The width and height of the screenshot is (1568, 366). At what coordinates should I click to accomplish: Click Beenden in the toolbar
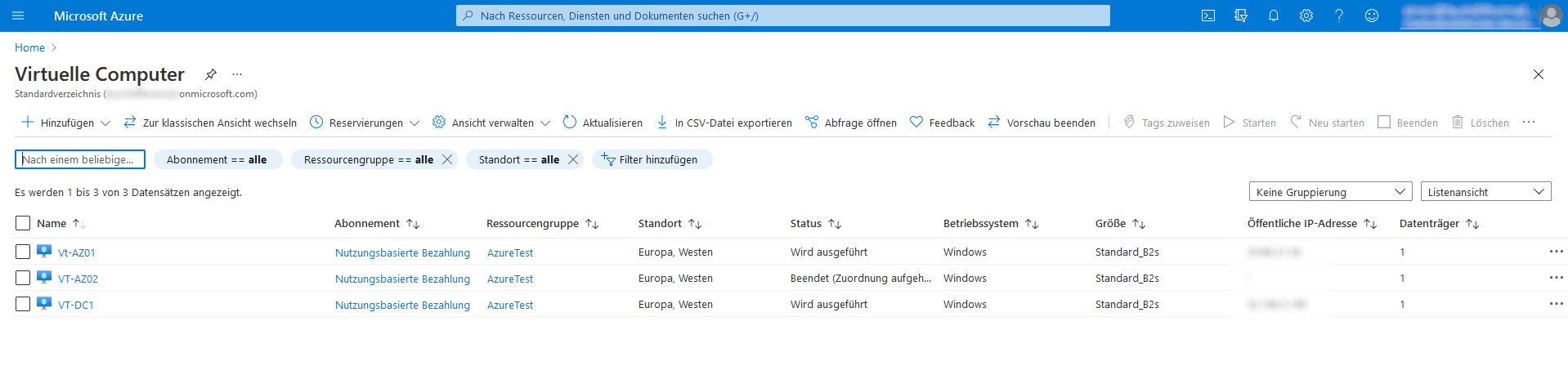1408,123
